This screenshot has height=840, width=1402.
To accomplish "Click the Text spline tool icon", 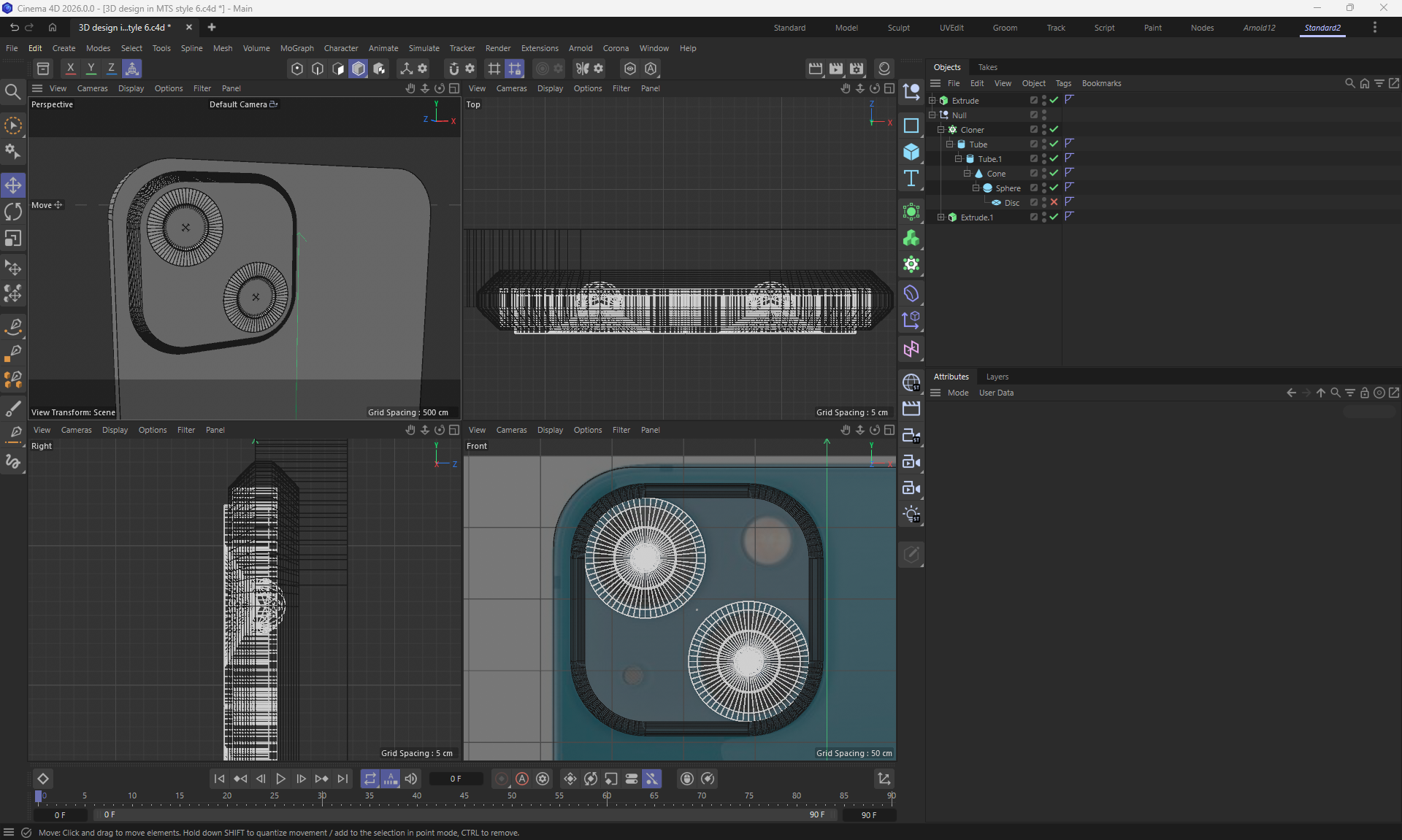I will click(x=911, y=179).
